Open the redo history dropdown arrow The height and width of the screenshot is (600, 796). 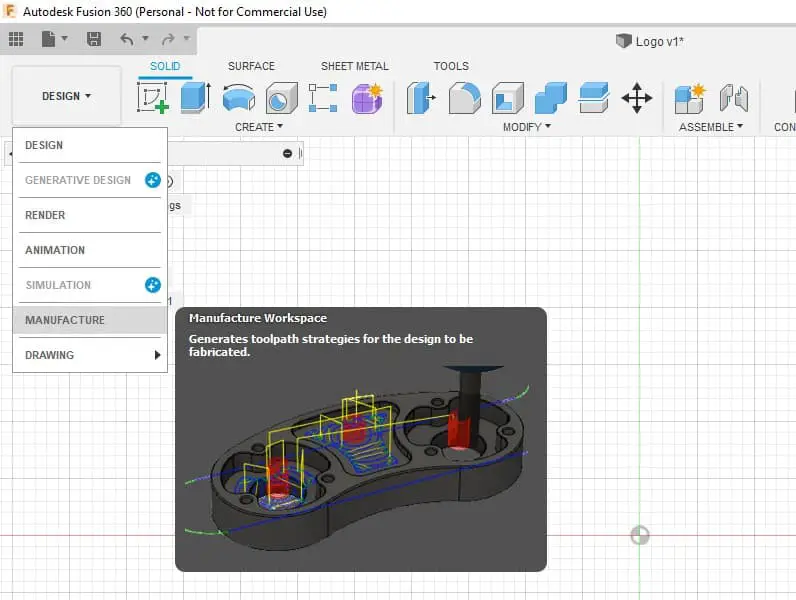186,38
